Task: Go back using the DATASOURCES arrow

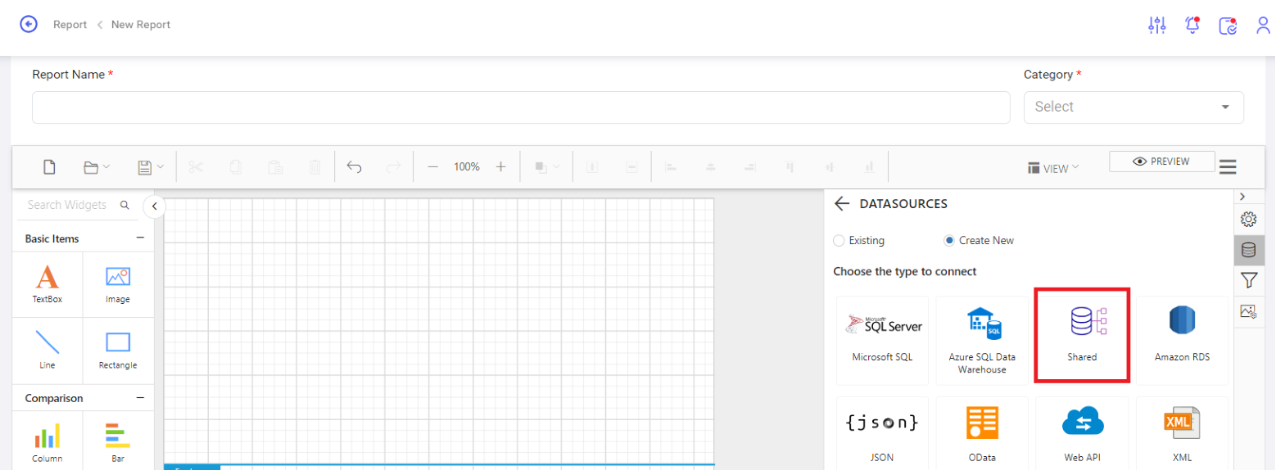Action: pyautogui.click(x=842, y=203)
